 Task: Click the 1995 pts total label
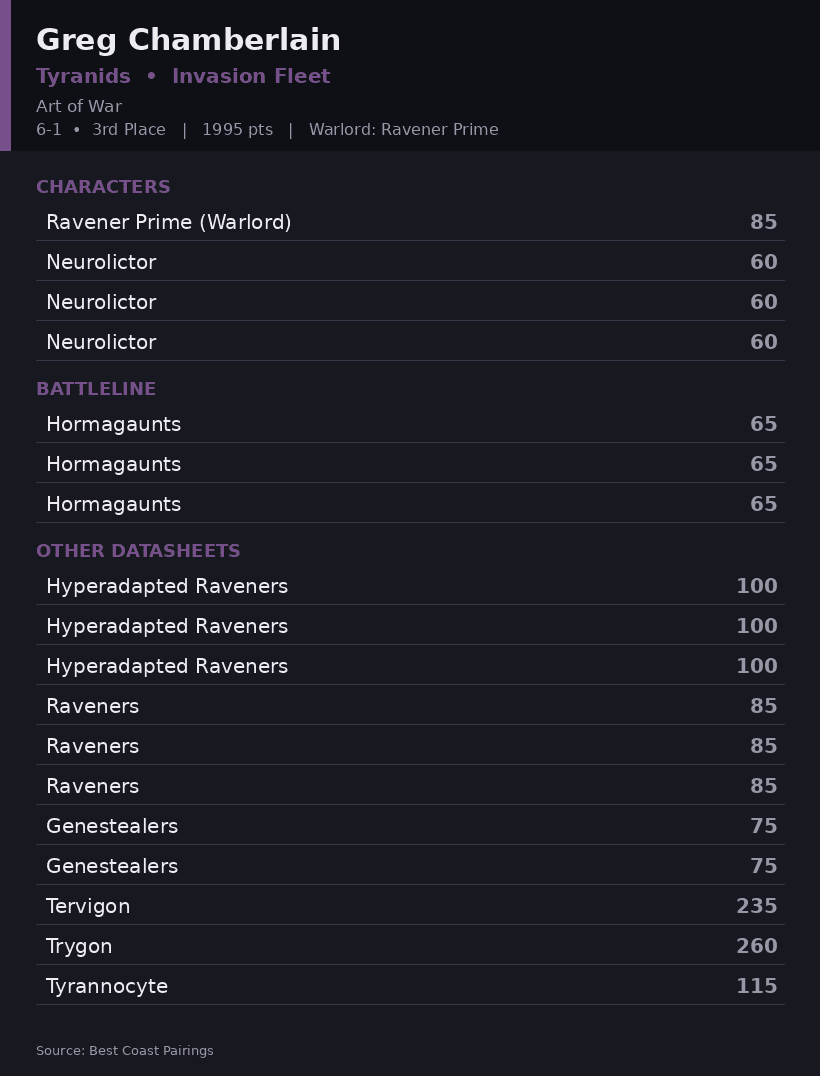click(x=237, y=130)
